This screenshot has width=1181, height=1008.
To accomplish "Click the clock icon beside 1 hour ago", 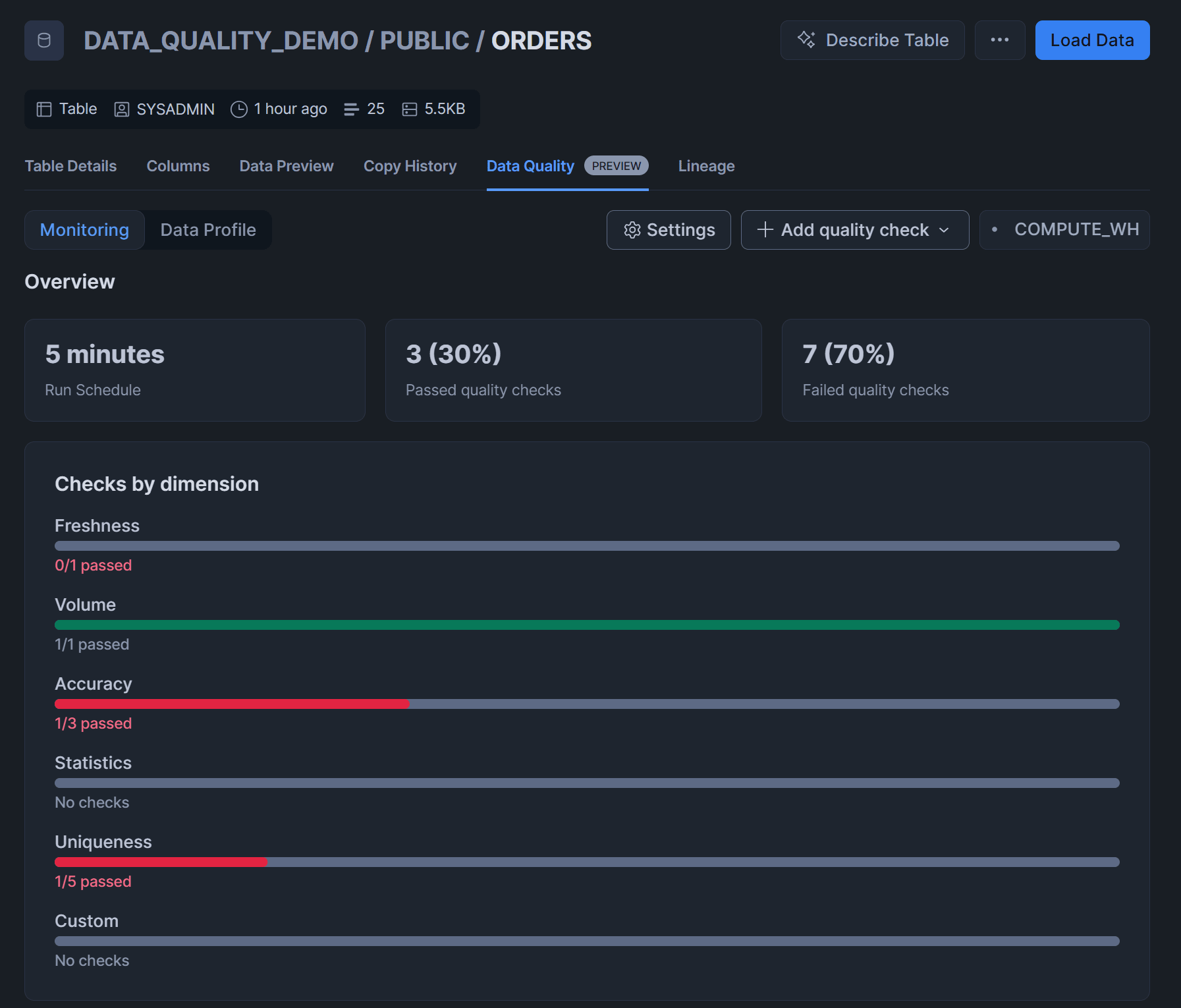I will (x=239, y=109).
